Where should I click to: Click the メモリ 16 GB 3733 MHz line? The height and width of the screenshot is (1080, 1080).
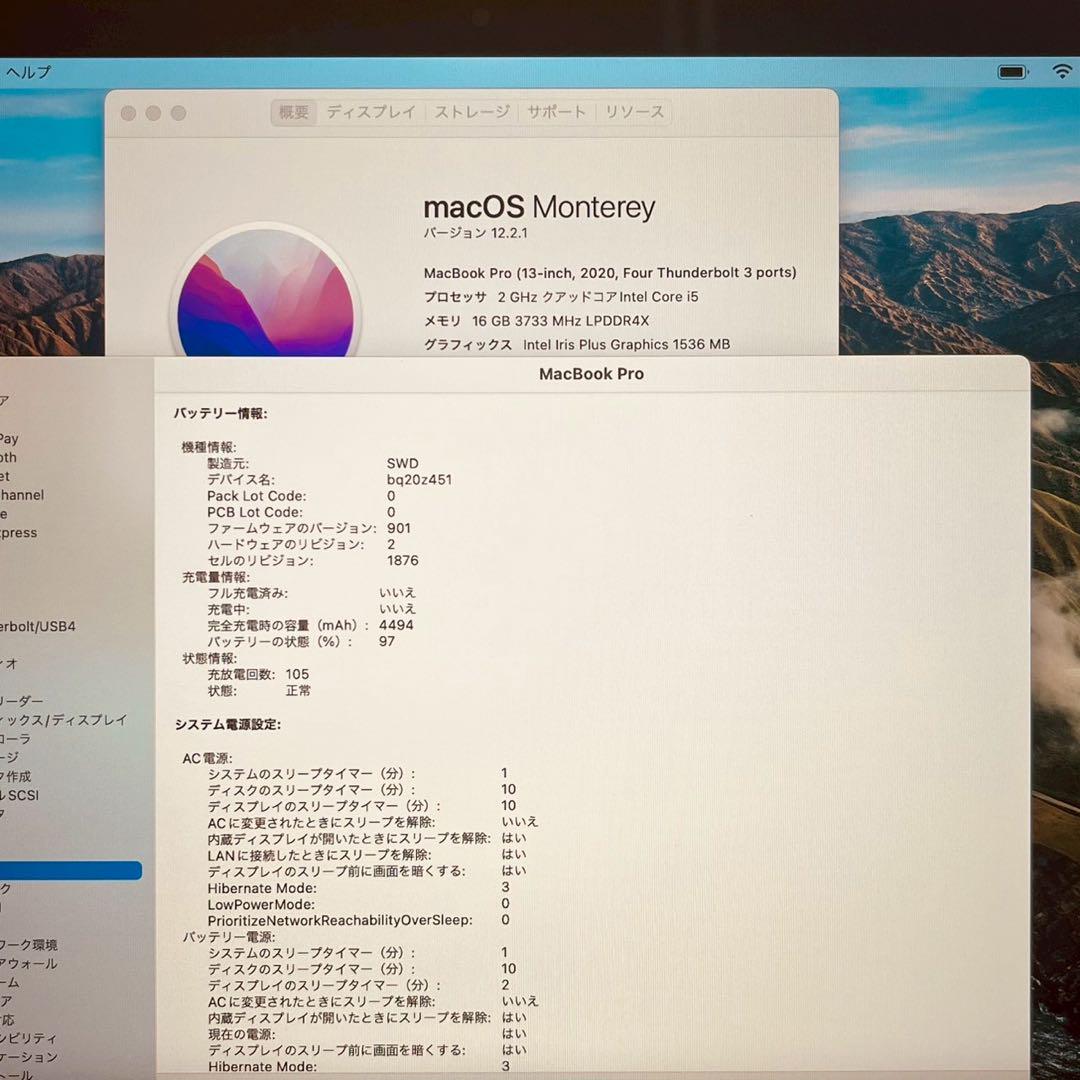coord(536,321)
